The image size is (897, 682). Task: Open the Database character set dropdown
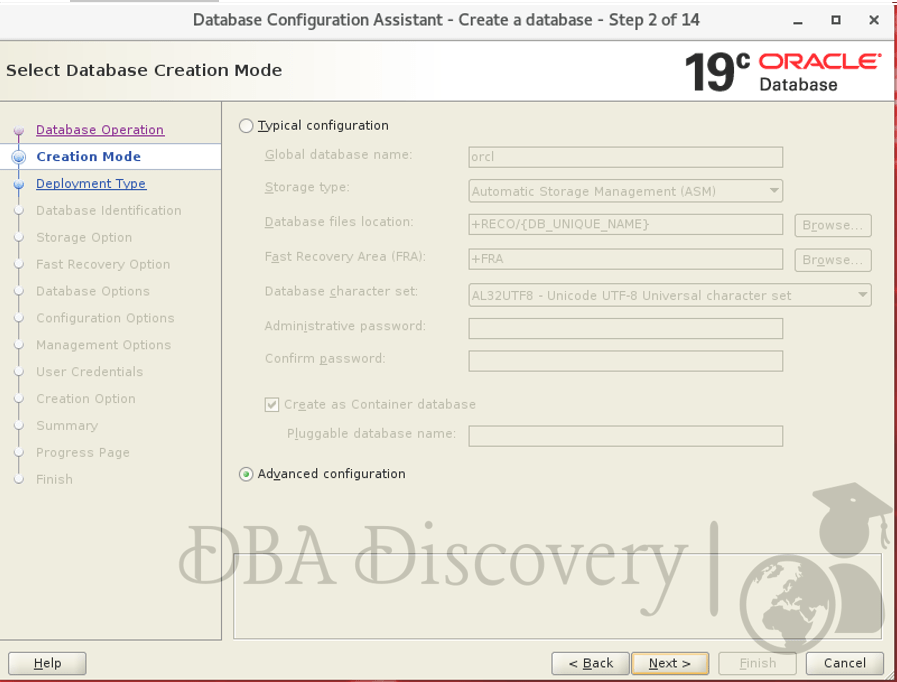point(670,295)
